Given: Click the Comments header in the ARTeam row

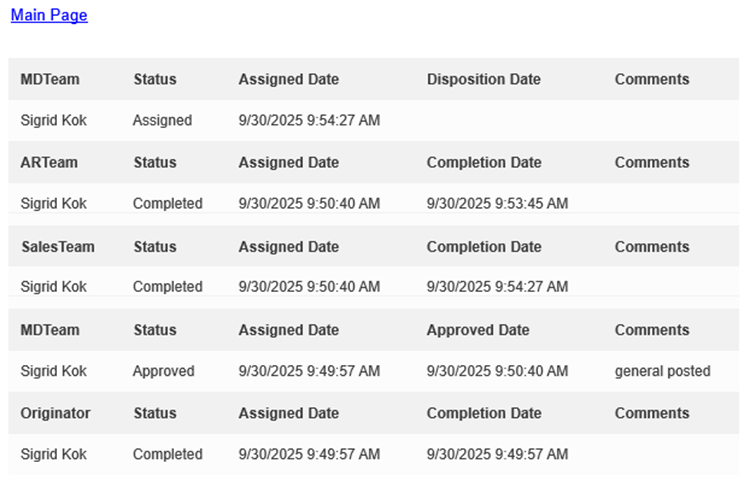Looking at the screenshot, I should pyautogui.click(x=652, y=162).
